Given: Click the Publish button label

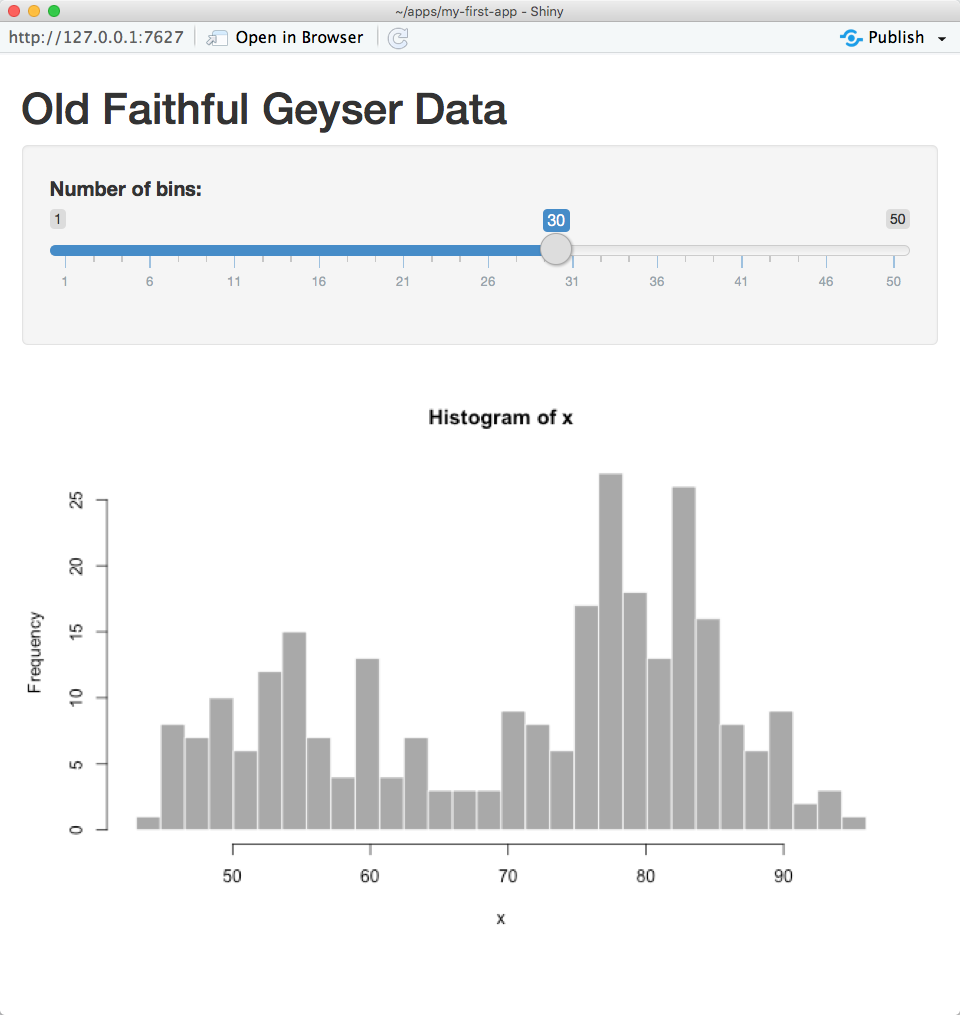Looking at the screenshot, I should pyautogui.click(x=896, y=38).
